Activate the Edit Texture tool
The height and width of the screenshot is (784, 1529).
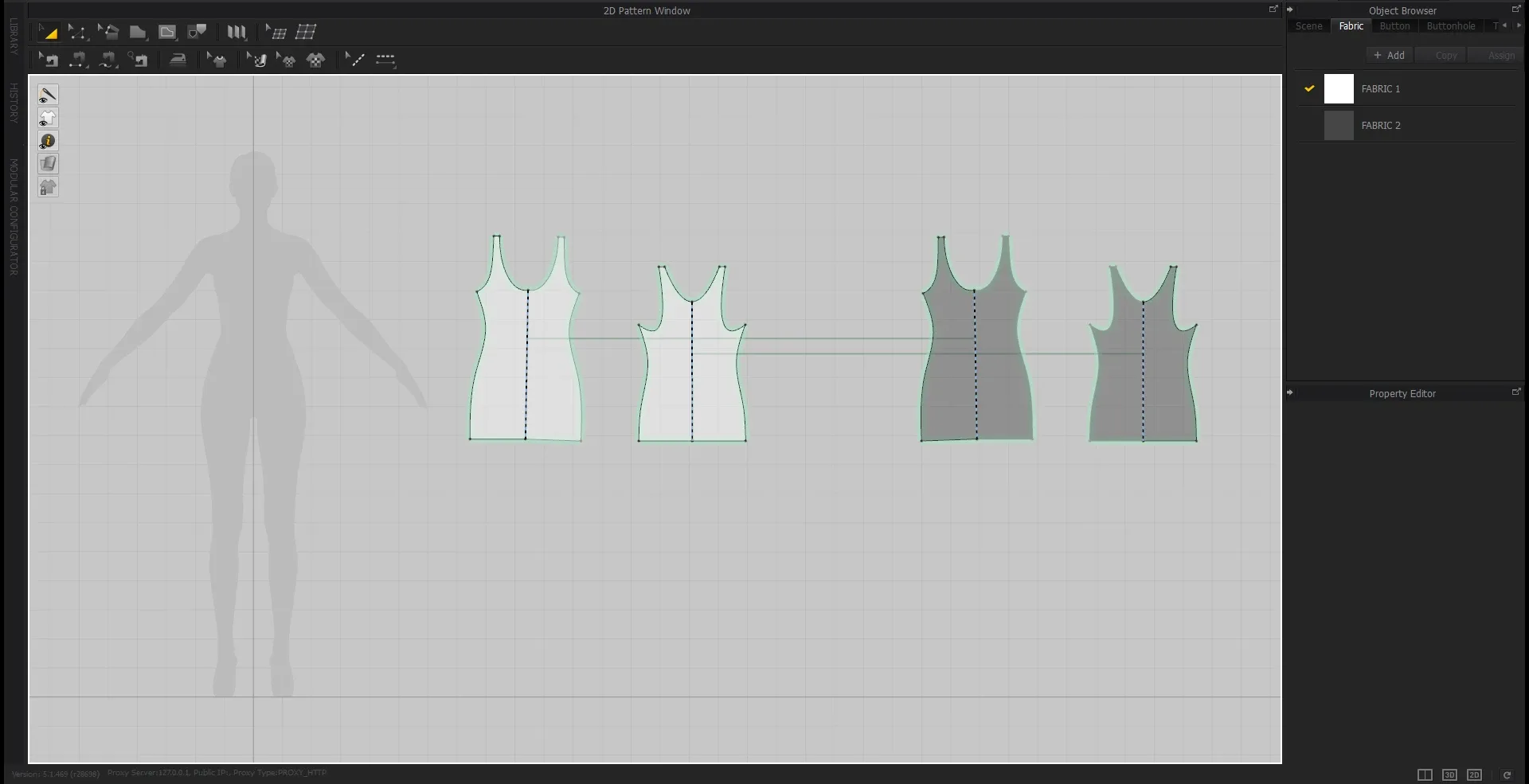(256, 60)
